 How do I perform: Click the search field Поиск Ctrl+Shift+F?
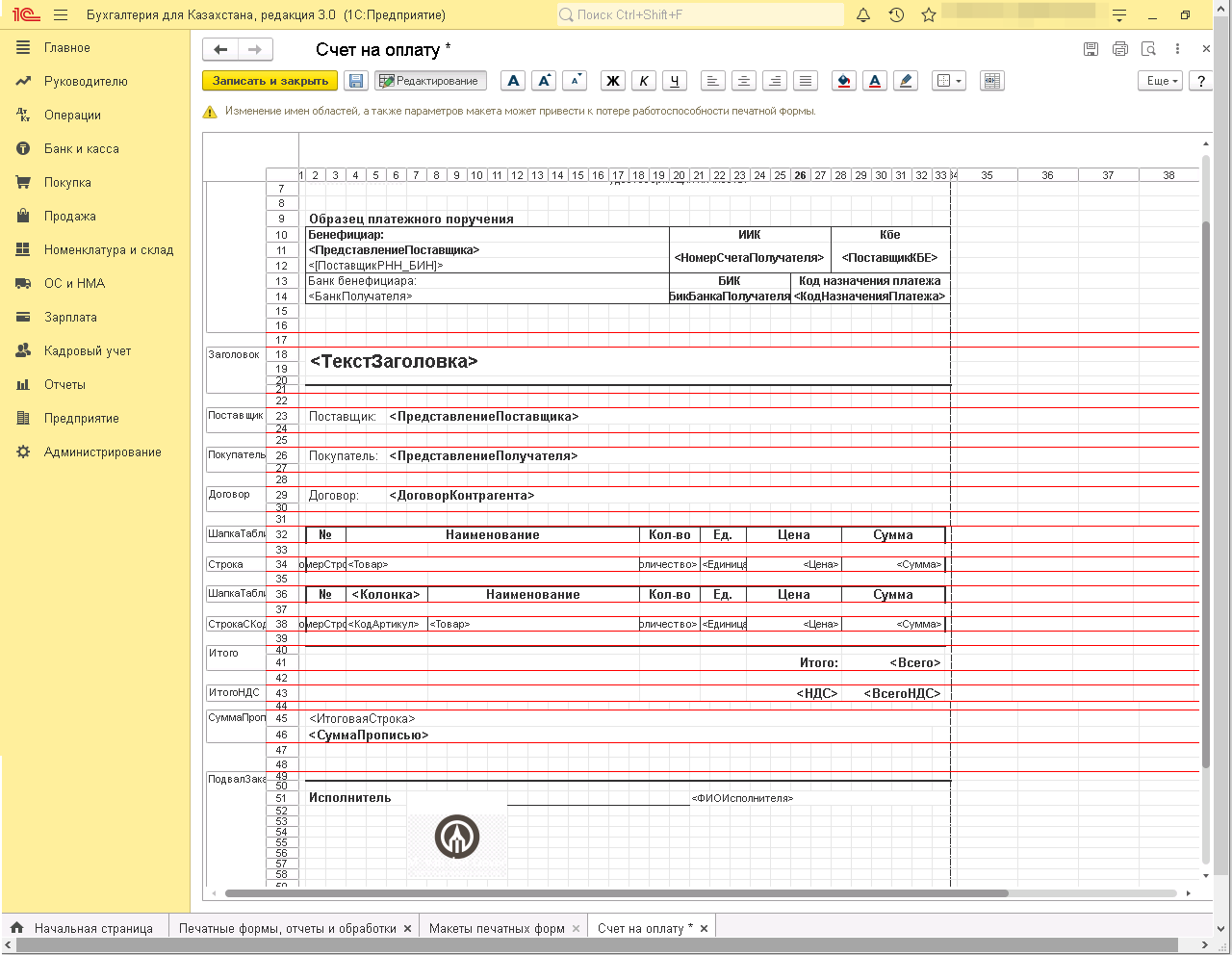[x=701, y=14]
